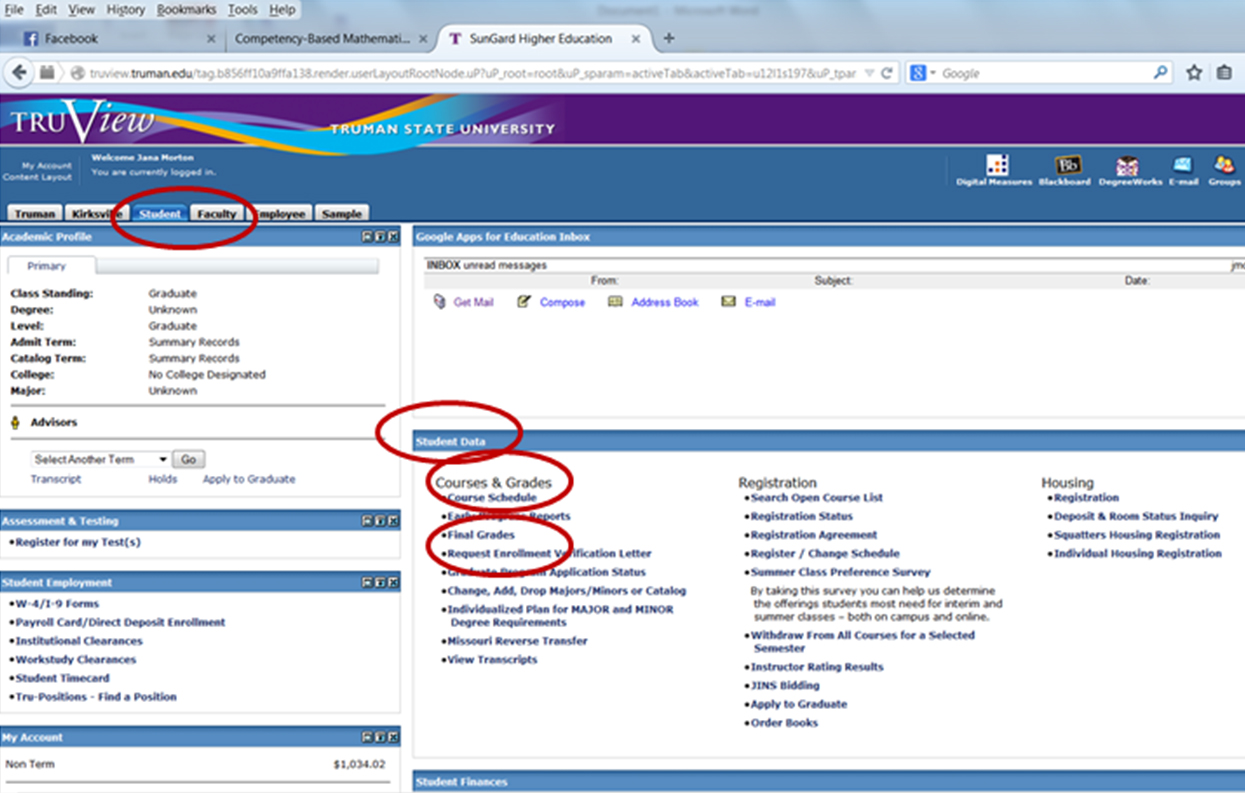Open the Tools menu

[x=242, y=10]
